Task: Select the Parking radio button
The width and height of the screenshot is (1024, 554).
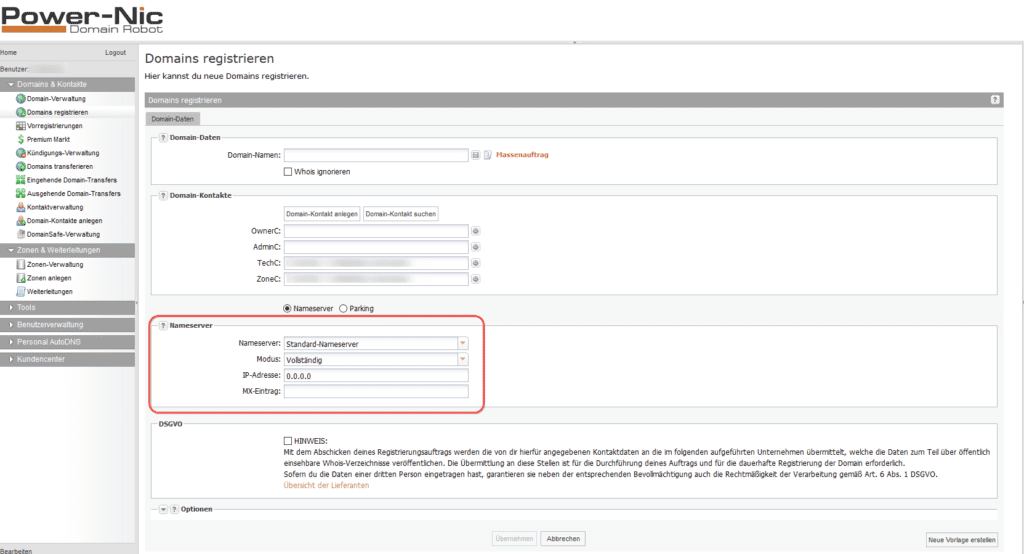Action: [x=343, y=308]
